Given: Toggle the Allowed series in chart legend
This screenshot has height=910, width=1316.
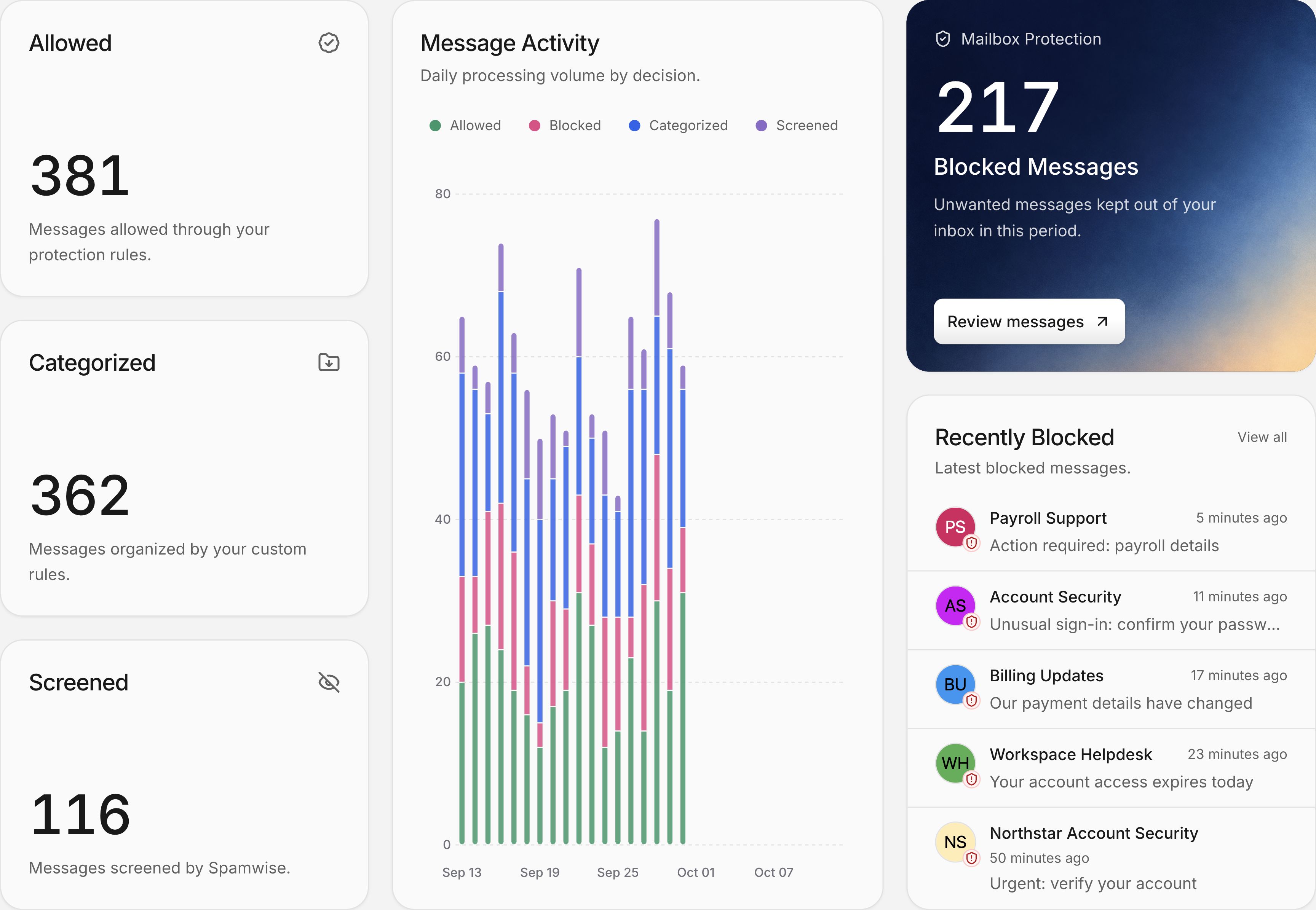Looking at the screenshot, I should [465, 126].
